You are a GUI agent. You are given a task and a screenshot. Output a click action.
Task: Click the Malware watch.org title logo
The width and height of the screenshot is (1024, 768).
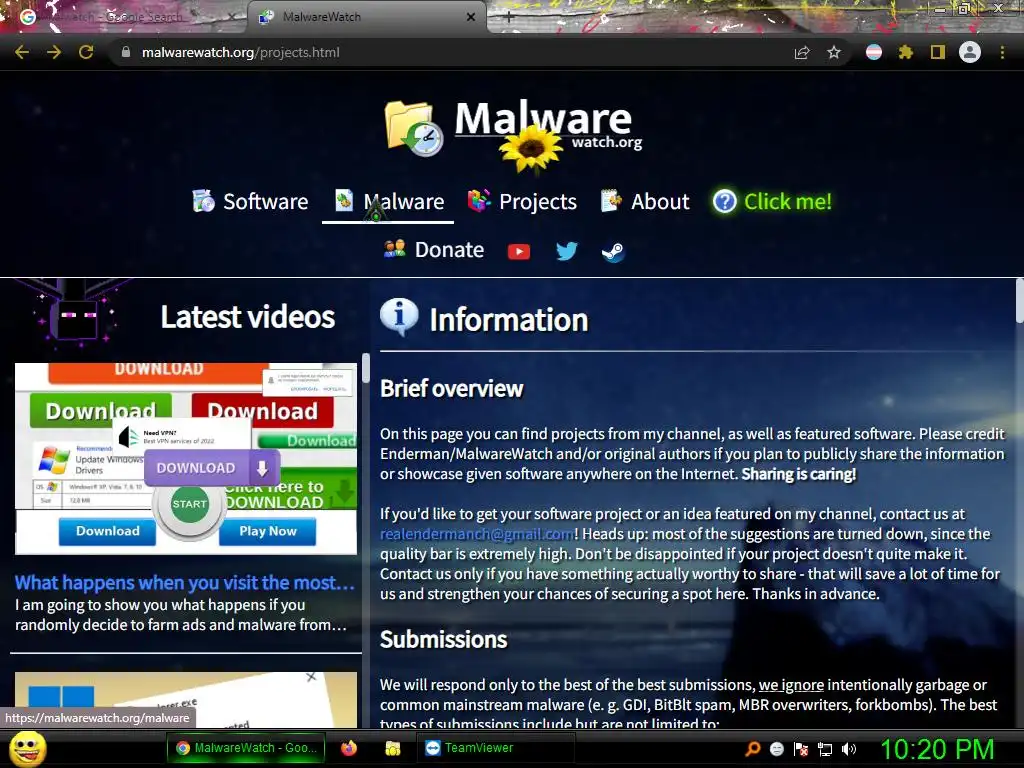click(547, 126)
